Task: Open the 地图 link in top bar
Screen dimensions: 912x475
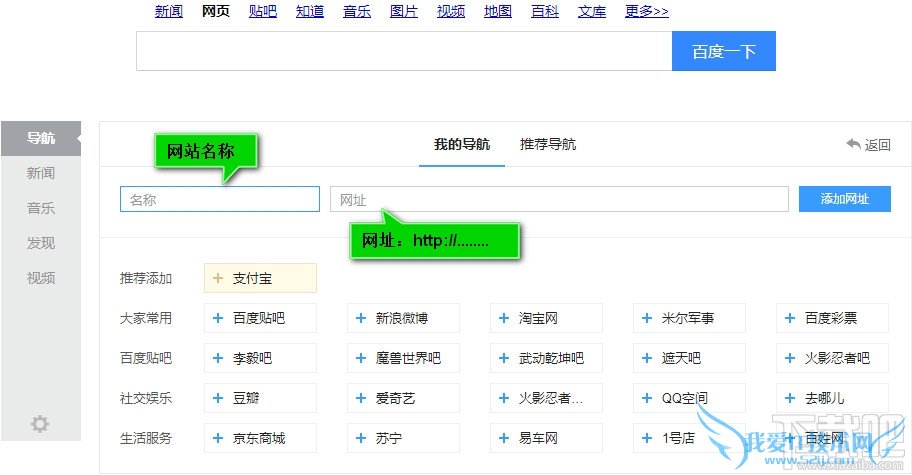Action: click(x=498, y=11)
